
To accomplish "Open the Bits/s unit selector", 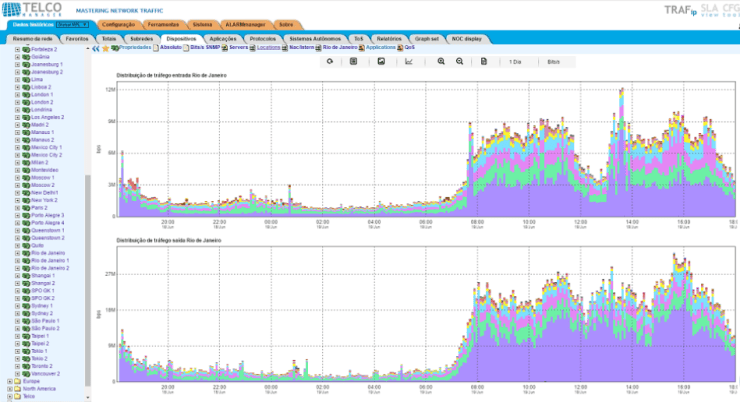I will click(x=554, y=62).
